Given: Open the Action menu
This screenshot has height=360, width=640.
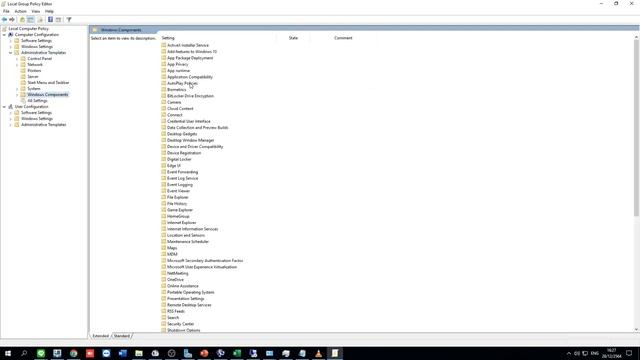Looking at the screenshot, I should point(20,11).
